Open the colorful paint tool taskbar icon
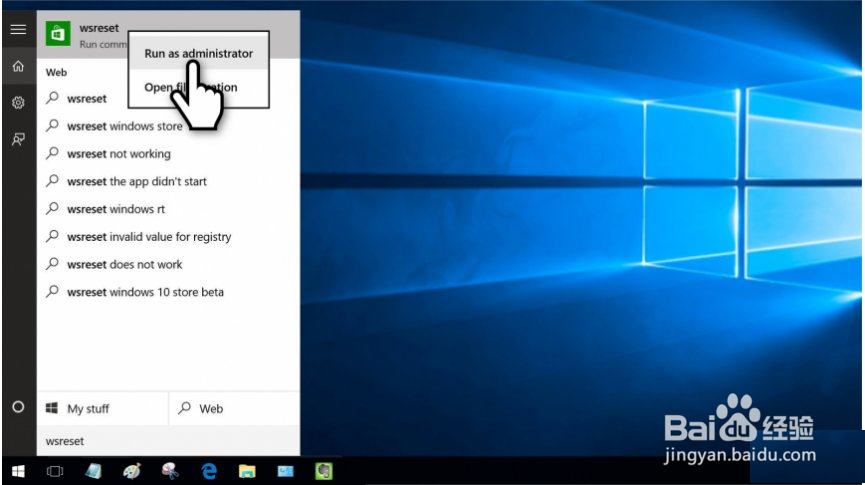This screenshot has width=865, height=485. pos(170,471)
